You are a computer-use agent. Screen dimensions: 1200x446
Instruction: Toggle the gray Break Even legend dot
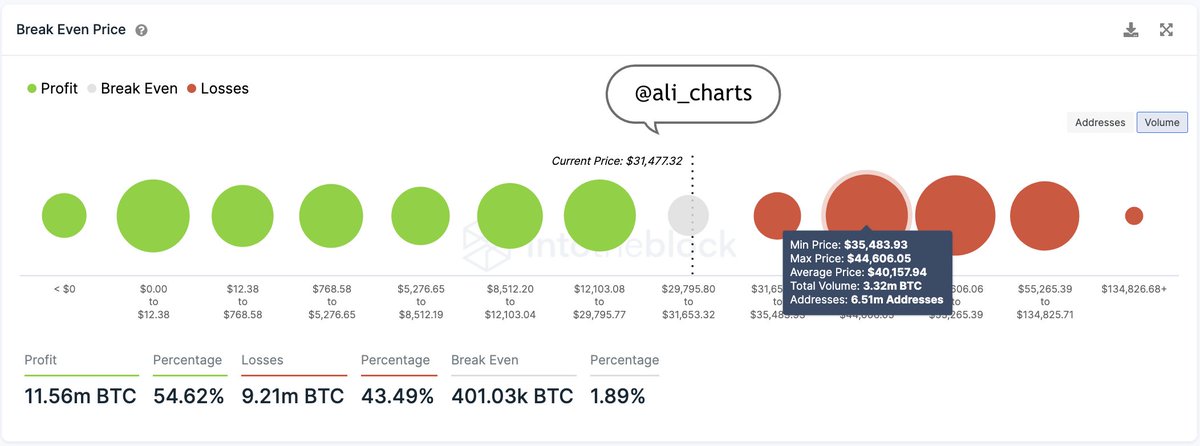pos(92,89)
